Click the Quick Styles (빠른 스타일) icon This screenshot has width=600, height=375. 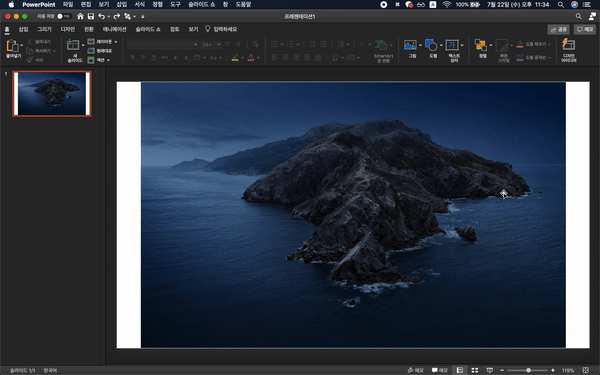point(502,46)
